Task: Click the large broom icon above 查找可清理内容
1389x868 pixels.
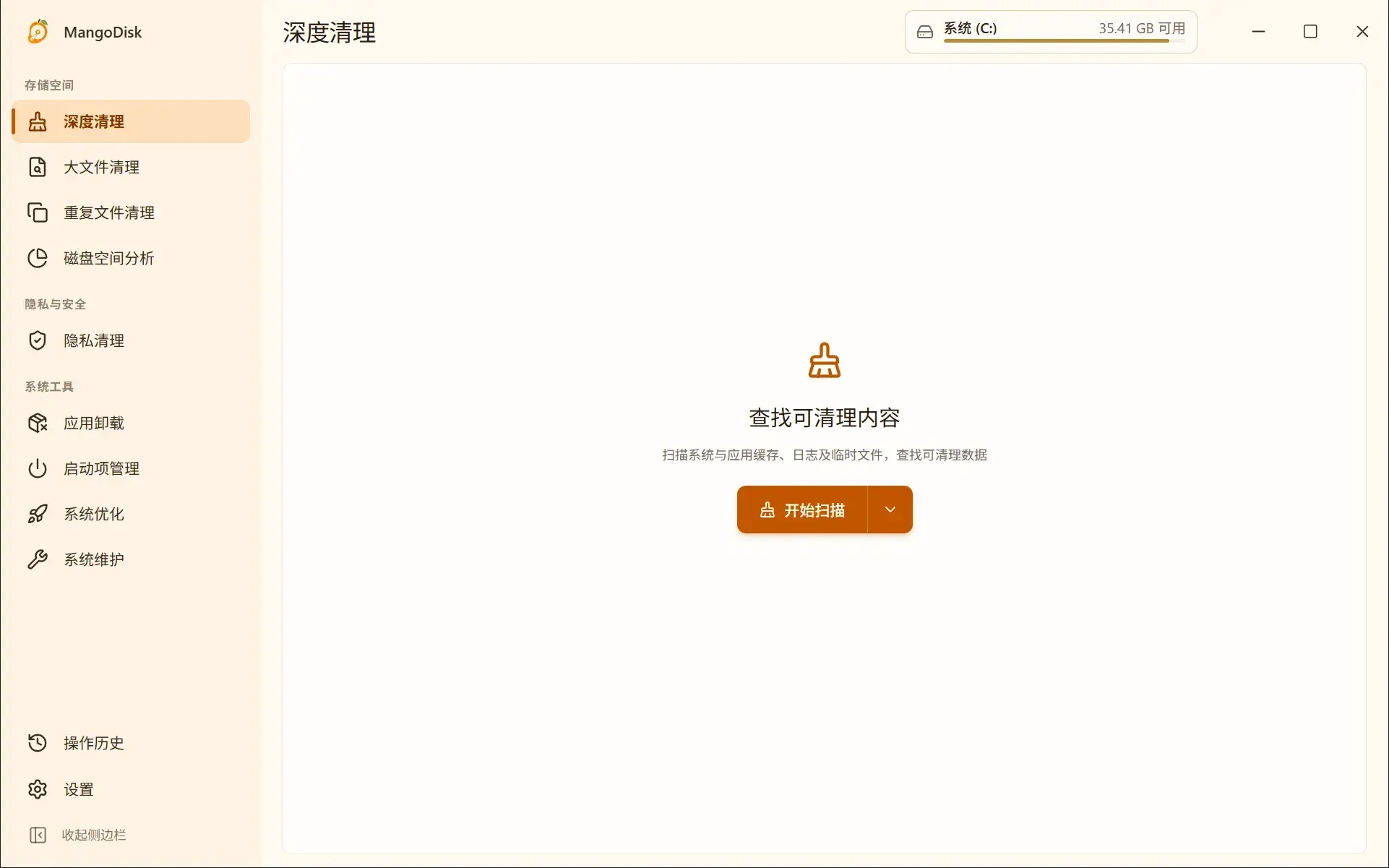Action: click(825, 360)
